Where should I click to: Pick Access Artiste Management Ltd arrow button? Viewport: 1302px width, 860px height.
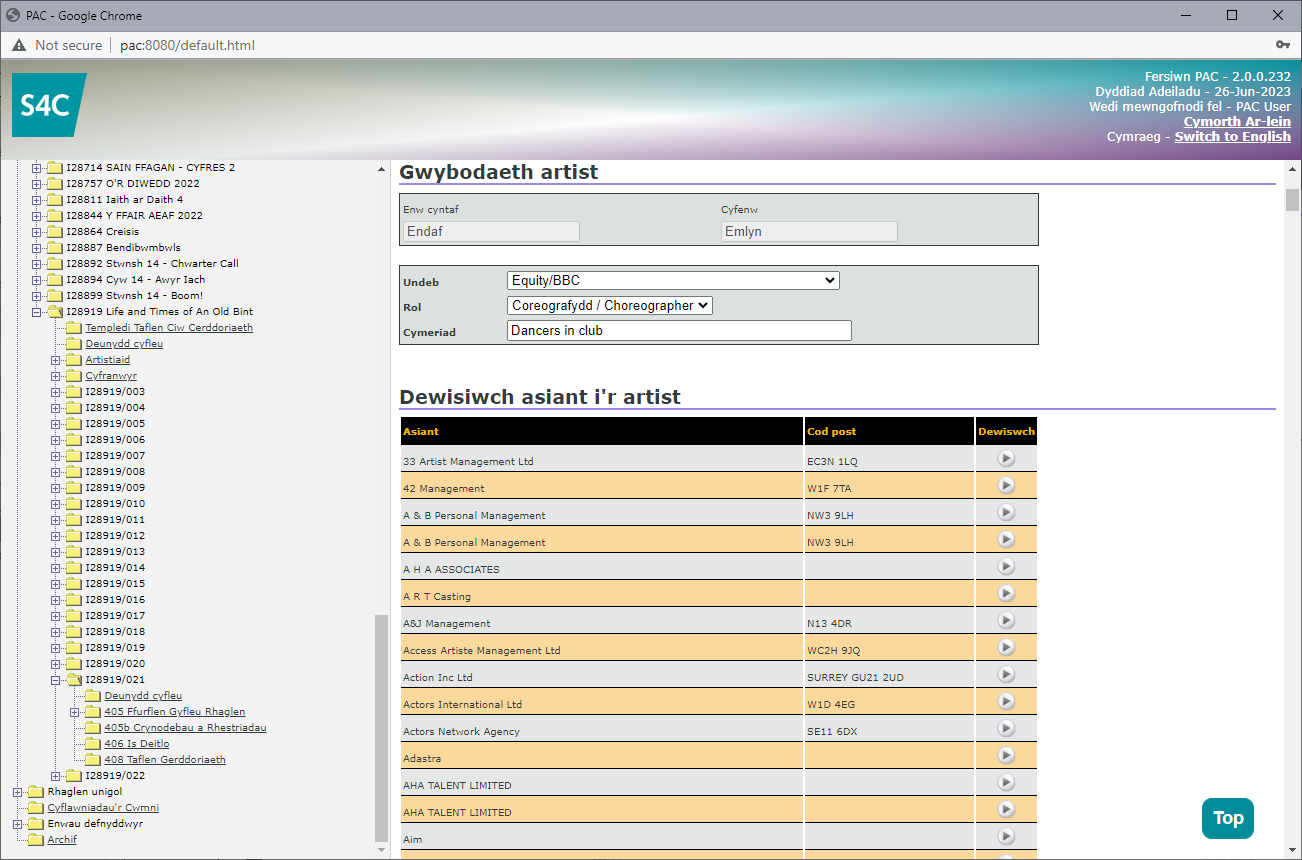click(1006, 647)
